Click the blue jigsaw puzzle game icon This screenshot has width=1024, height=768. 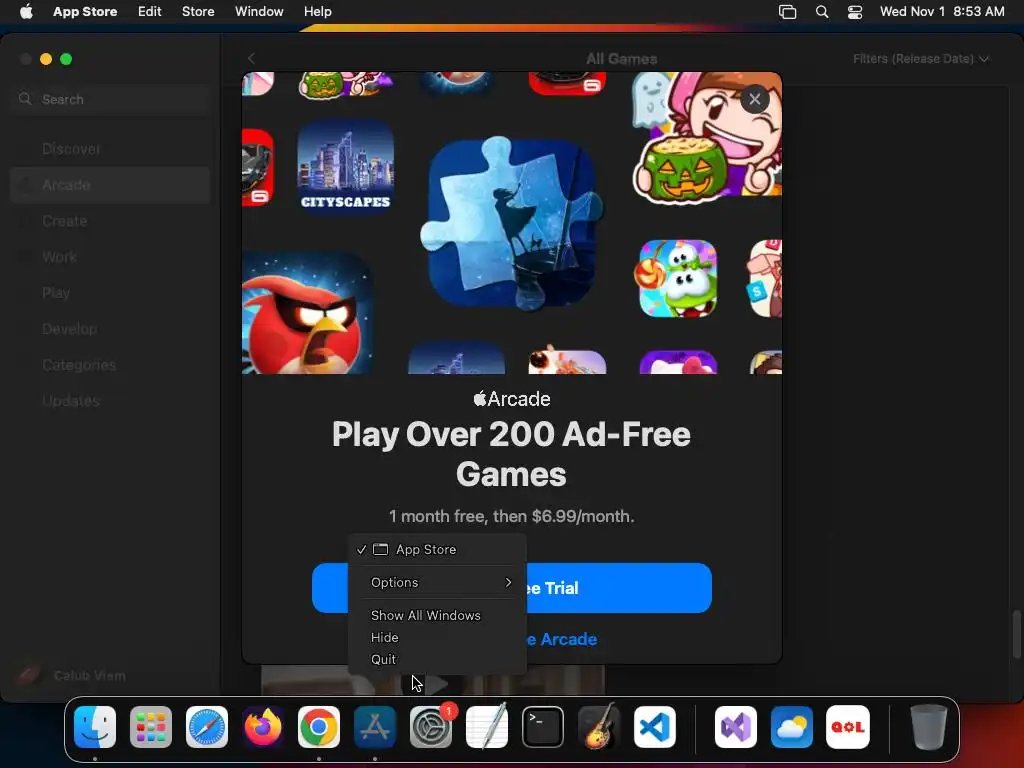[x=512, y=223]
